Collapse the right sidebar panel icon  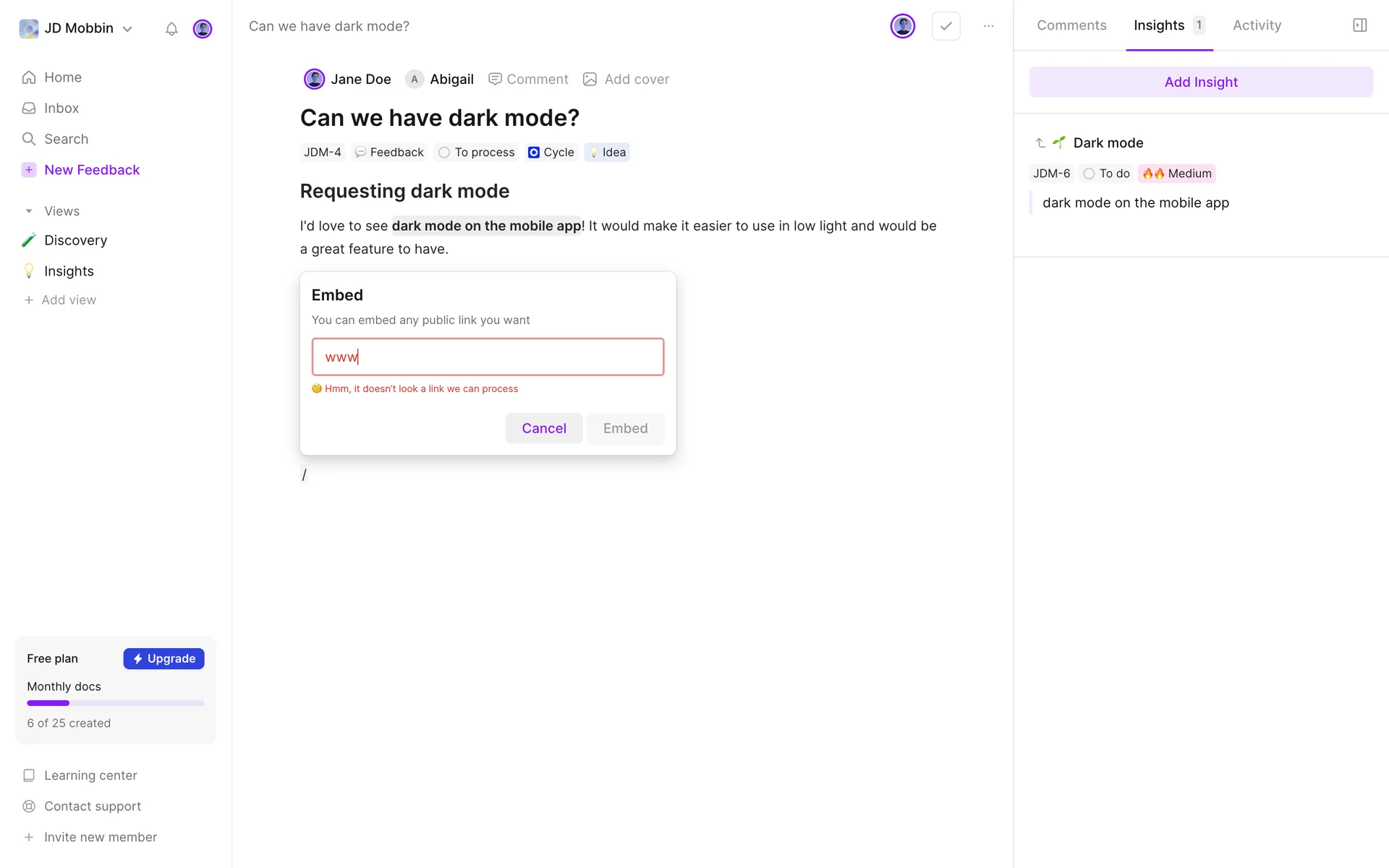point(1359,25)
